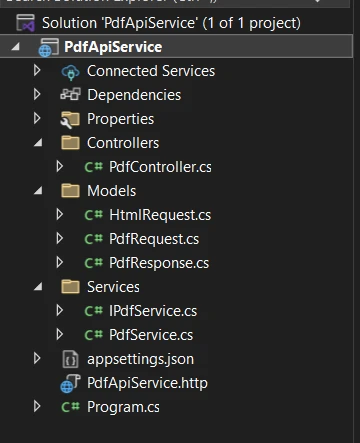Viewport: 360px width, 443px height.
Task: Open PdfApiService.http file
Action: (147, 383)
